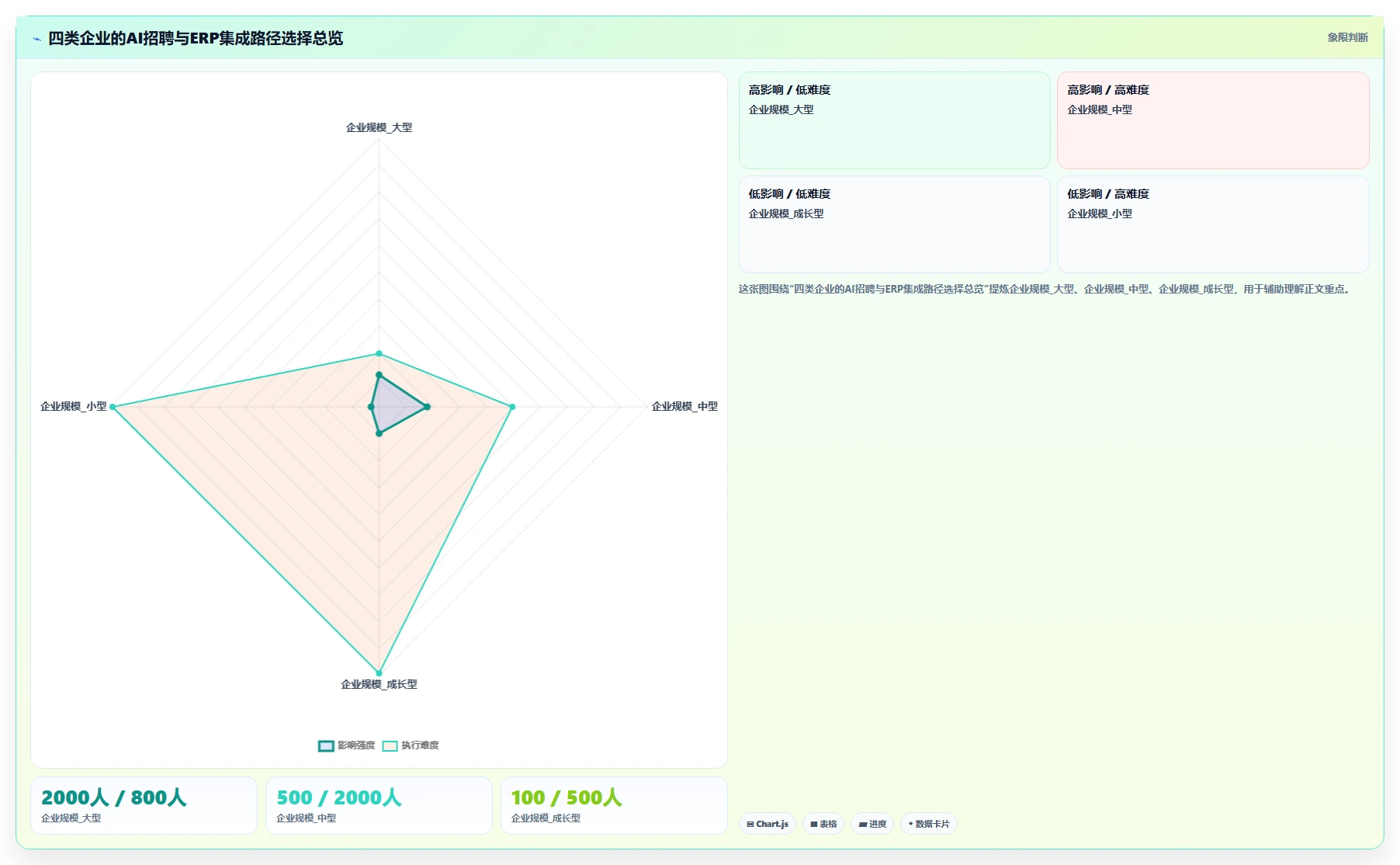Click the 100 / 500人 stat card
The height and width of the screenshot is (865, 1400).
pyautogui.click(x=614, y=806)
